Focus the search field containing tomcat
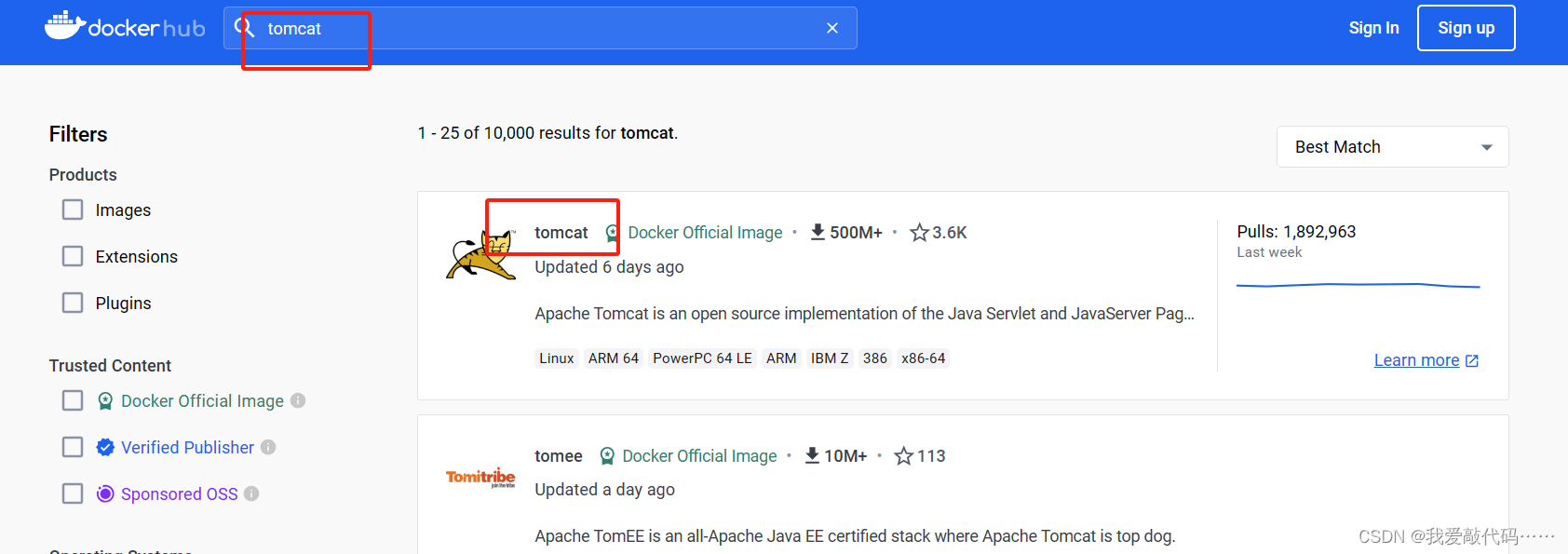 point(540,28)
